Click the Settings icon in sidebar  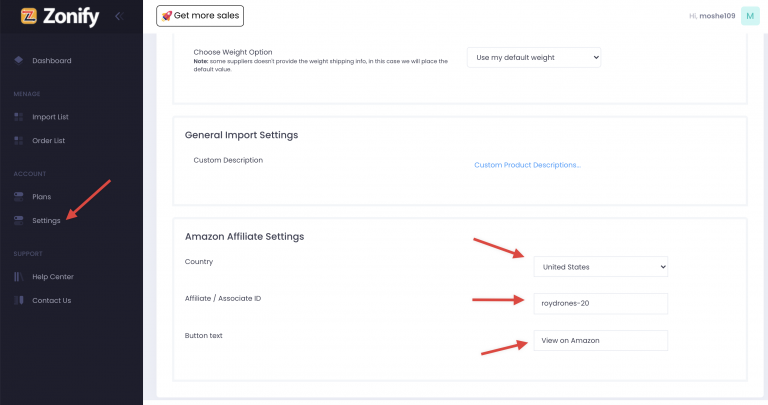click(19, 220)
